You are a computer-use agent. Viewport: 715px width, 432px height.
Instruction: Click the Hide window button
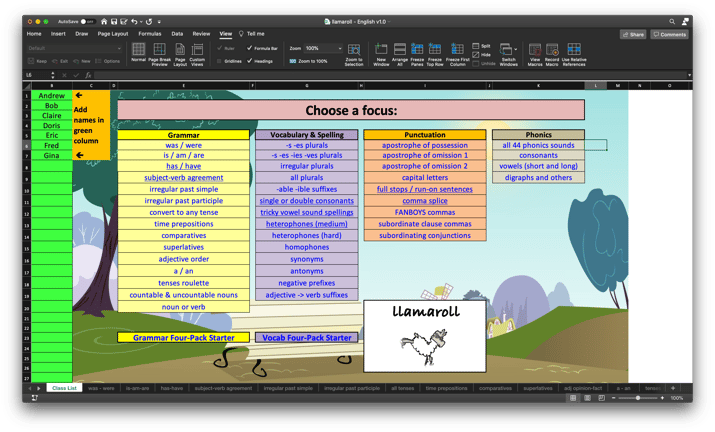(482, 55)
